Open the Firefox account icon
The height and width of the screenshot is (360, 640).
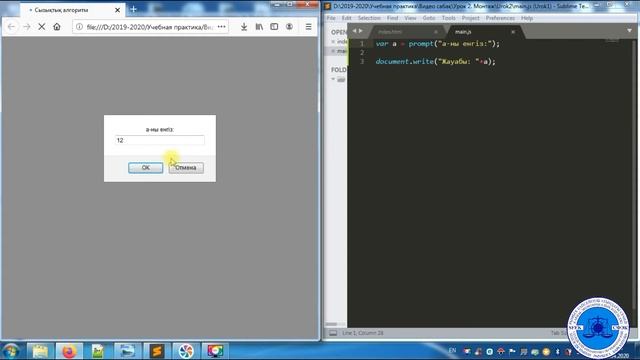click(289, 27)
